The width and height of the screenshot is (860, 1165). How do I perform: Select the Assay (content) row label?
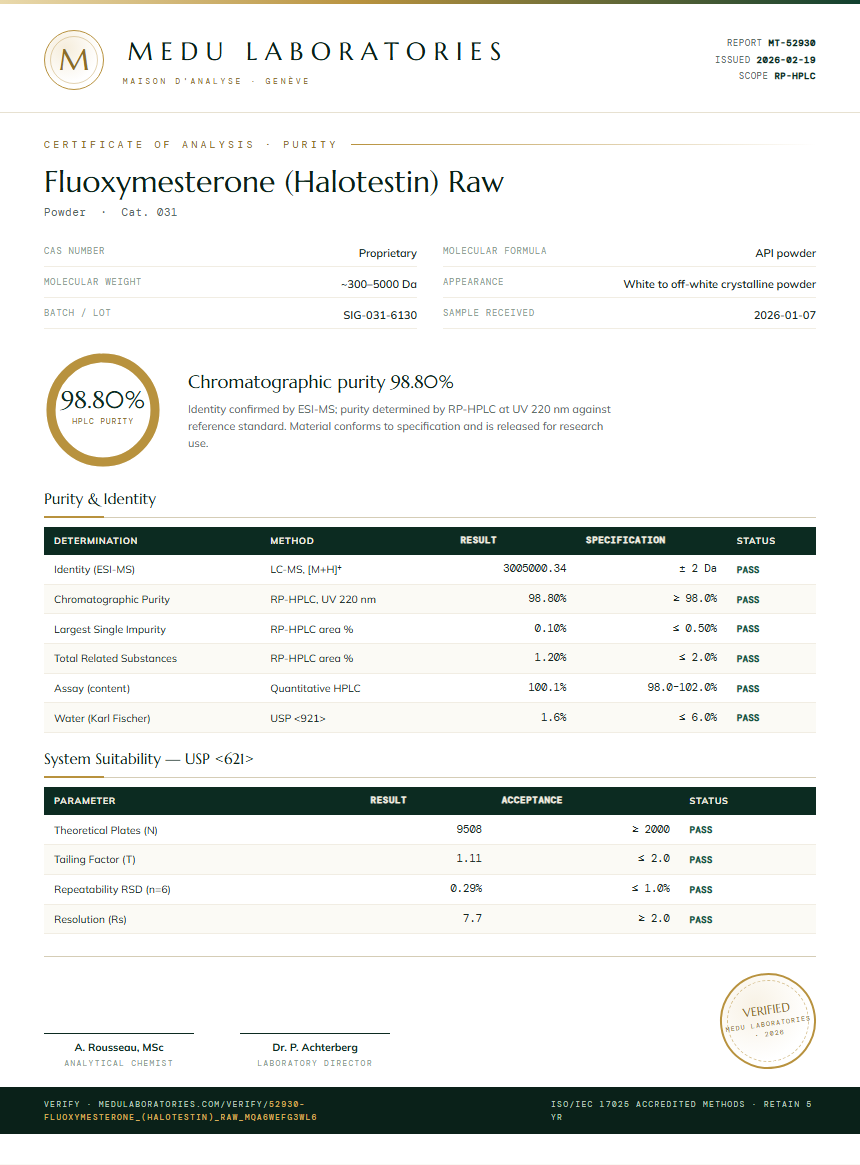tap(91, 689)
